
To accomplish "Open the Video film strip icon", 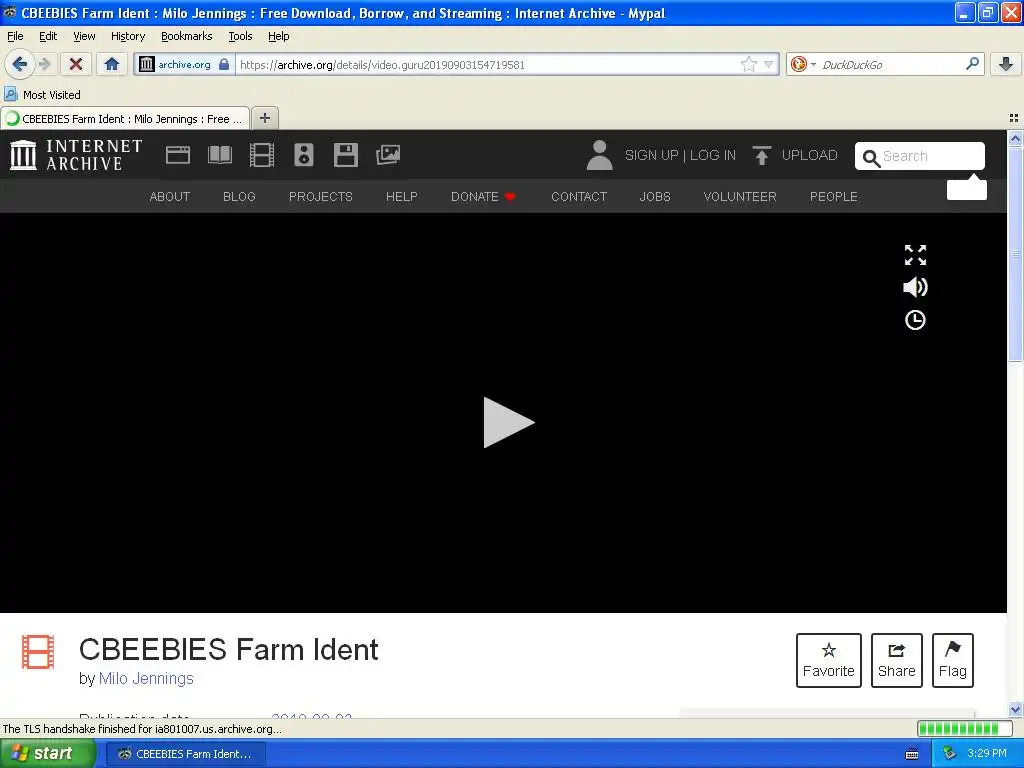I will click(262, 155).
